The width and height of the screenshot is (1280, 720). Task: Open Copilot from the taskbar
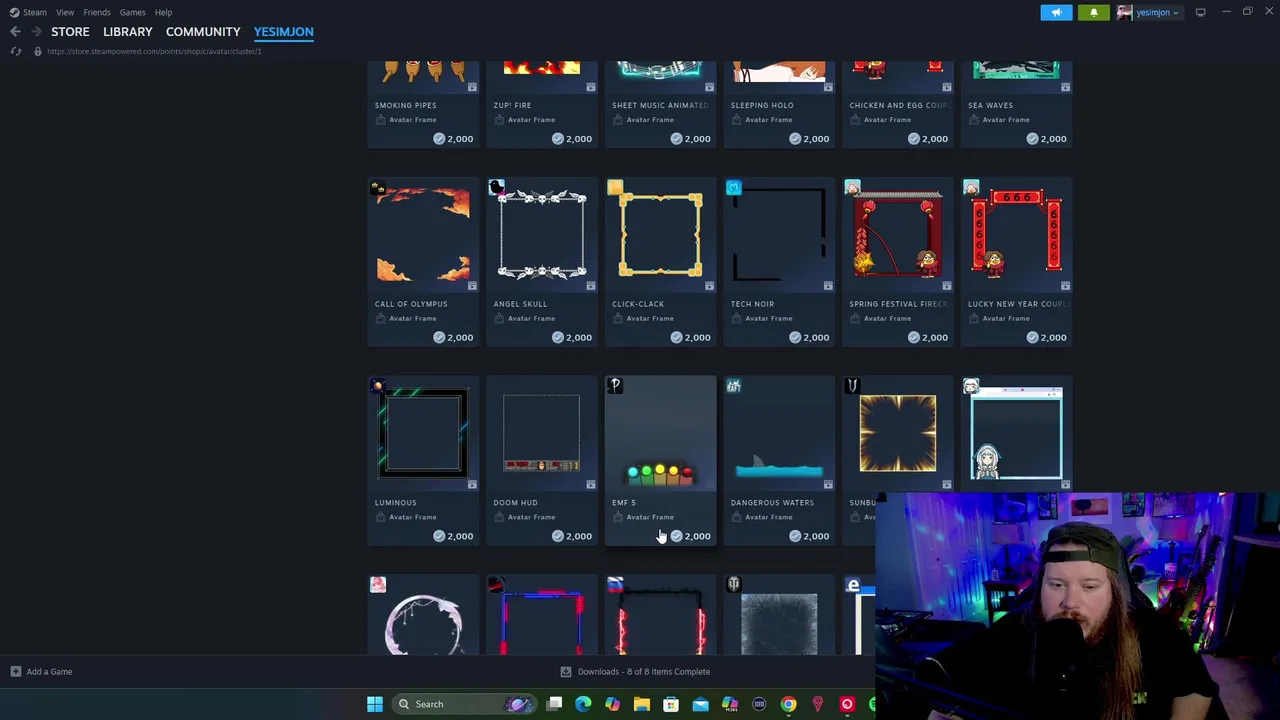pyautogui.click(x=612, y=704)
